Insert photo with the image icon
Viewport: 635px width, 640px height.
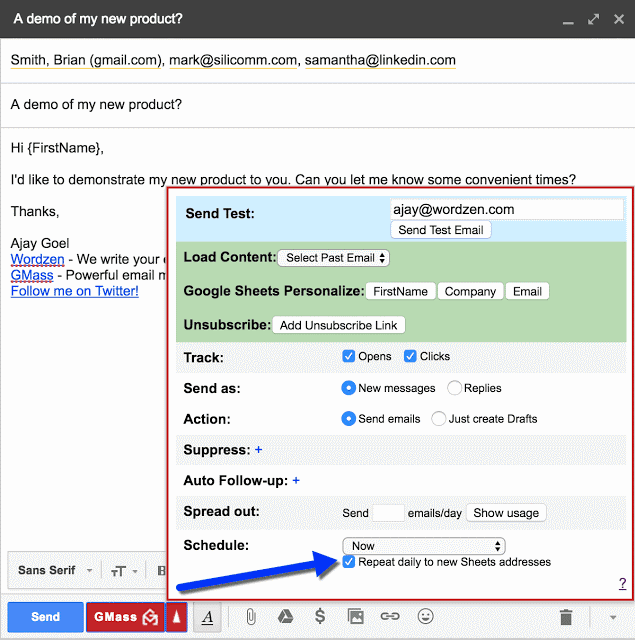tap(355, 616)
